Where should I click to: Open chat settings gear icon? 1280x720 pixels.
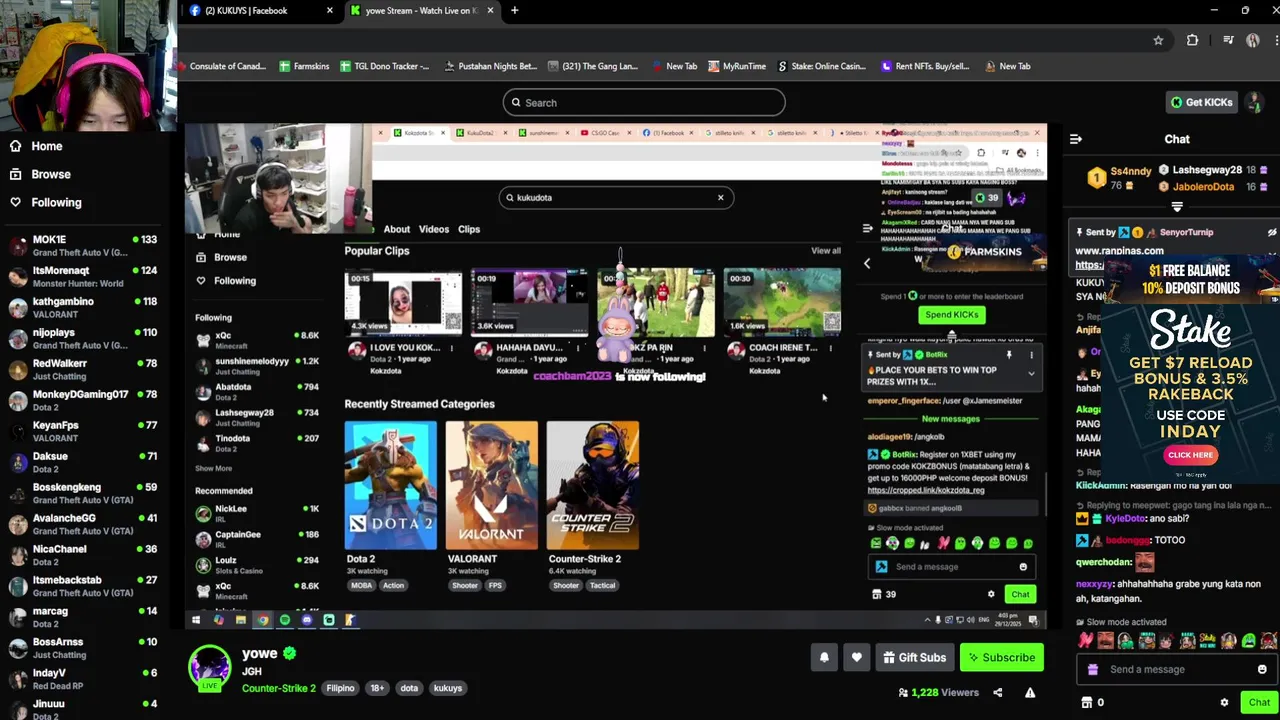1224,702
